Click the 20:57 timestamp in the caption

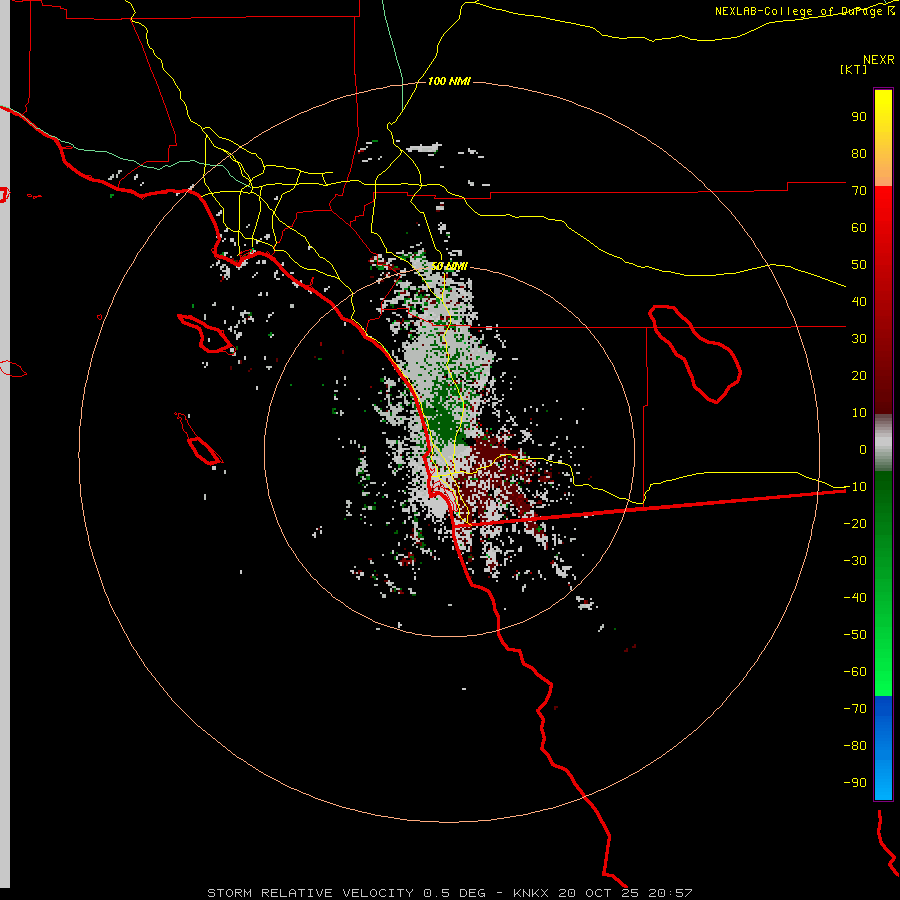670,893
